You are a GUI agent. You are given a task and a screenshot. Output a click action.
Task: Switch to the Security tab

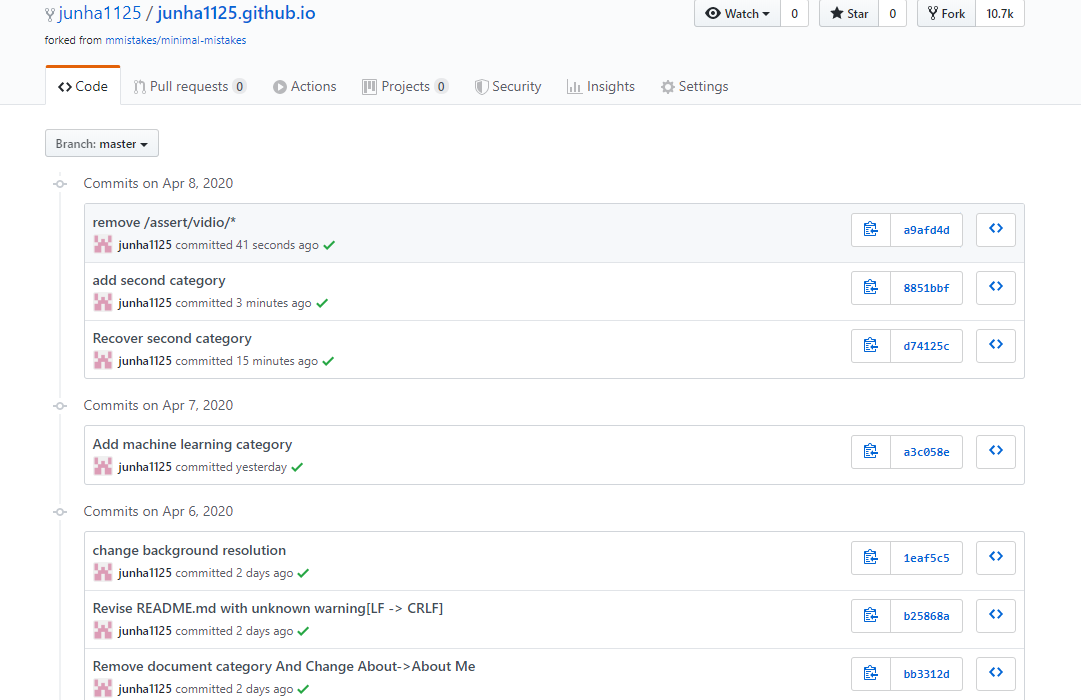[508, 86]
